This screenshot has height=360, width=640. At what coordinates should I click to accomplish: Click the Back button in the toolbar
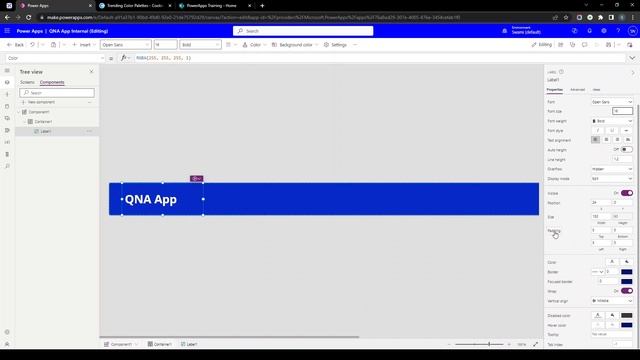pos(16,45)
